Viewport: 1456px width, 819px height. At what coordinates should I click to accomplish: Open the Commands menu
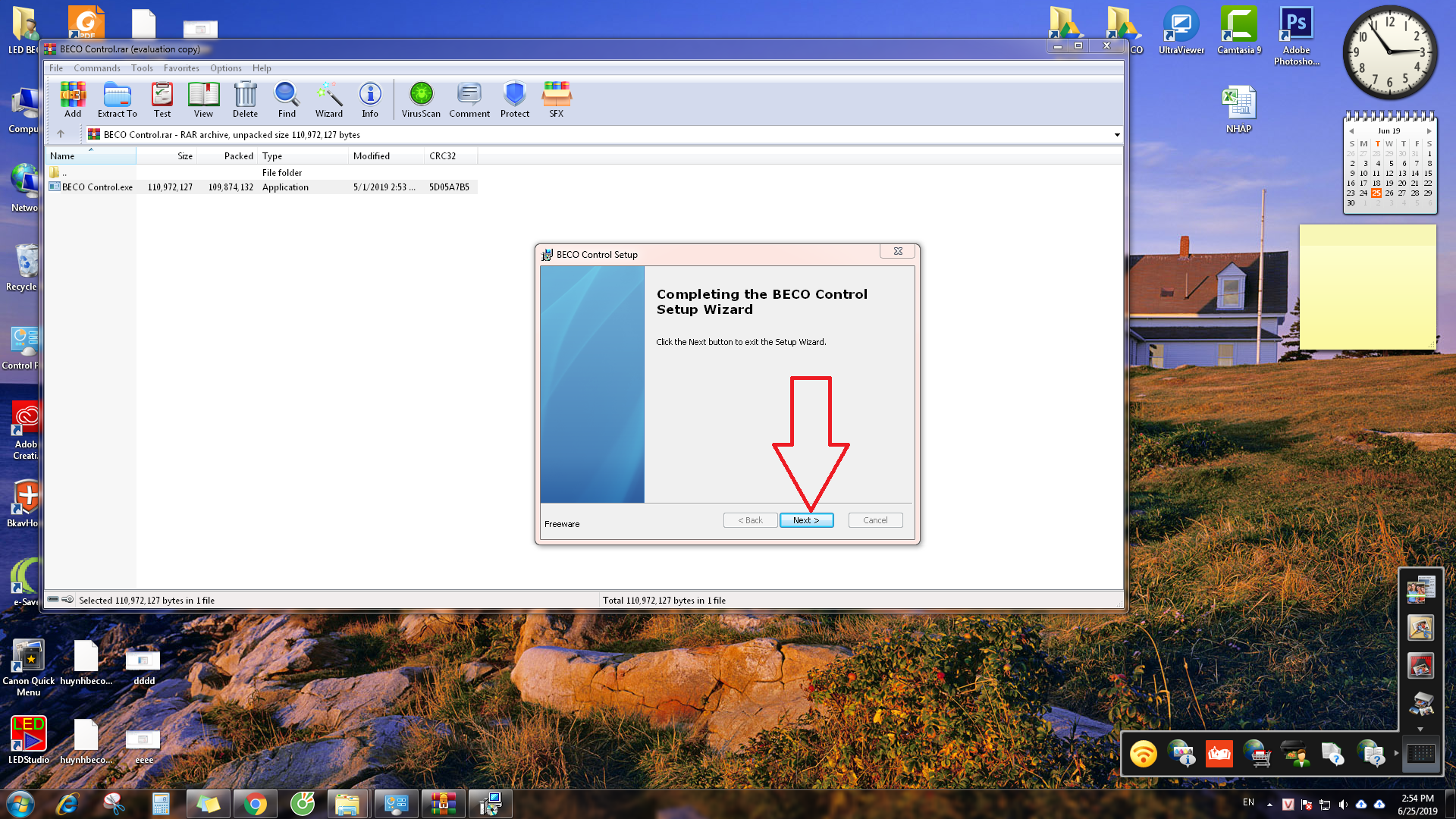click(x=97, y=68)
